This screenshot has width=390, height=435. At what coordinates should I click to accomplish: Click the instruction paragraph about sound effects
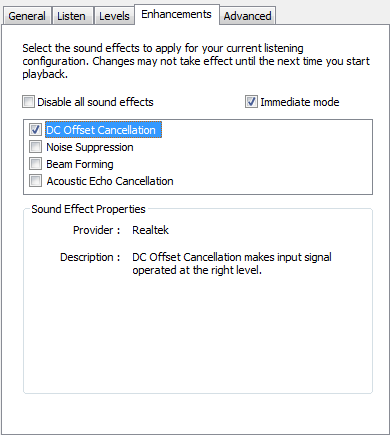pyautogui.click(x=196, y=61)
